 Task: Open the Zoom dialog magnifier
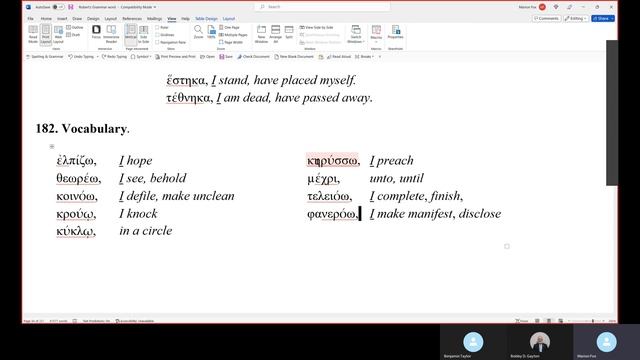[198, 32]
